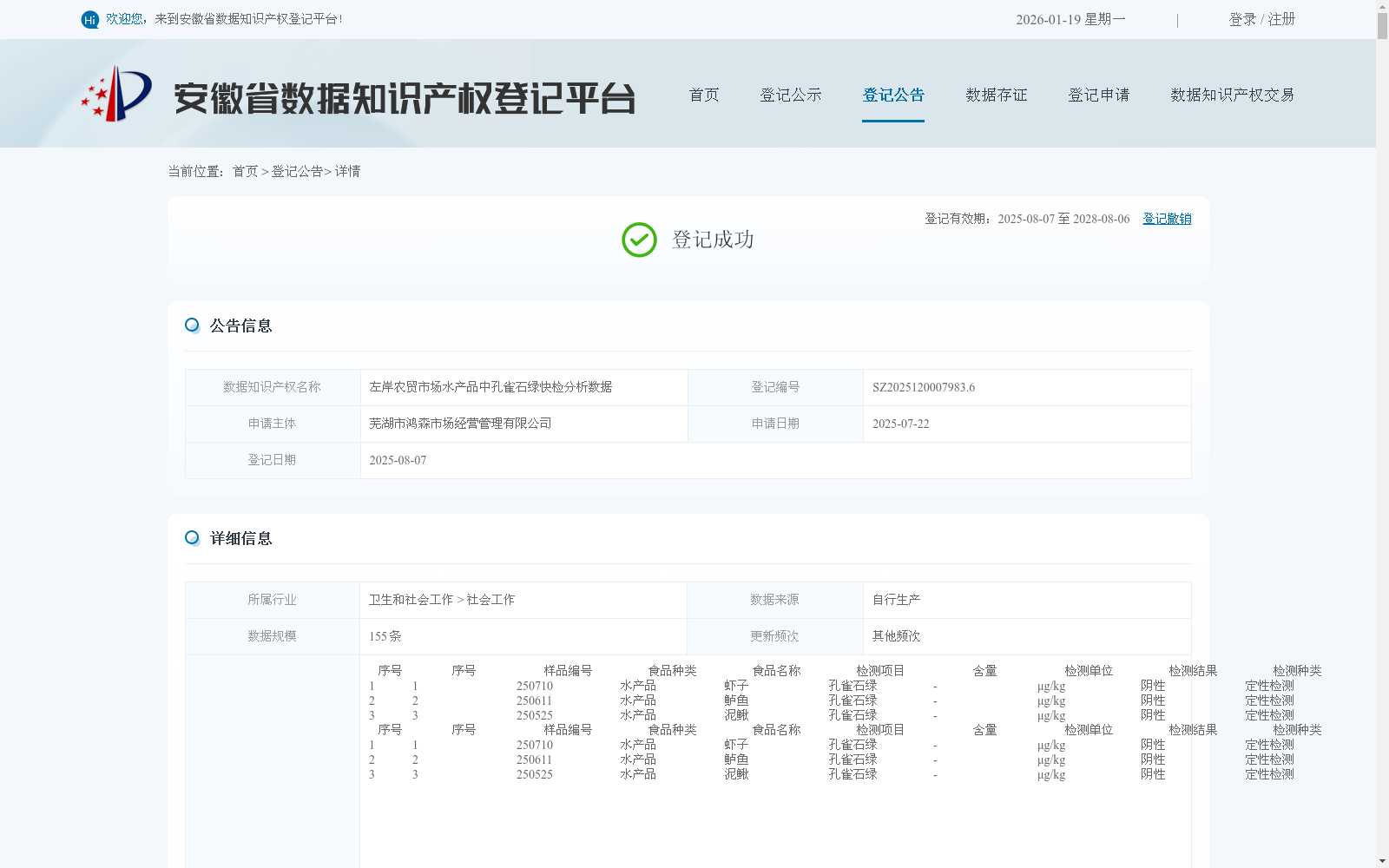Viewport: 1389px width, 868px height.
Task: Click applicant 芜湖市鸿森市场经营管理有限公司
Action: [x=460, y=424]
